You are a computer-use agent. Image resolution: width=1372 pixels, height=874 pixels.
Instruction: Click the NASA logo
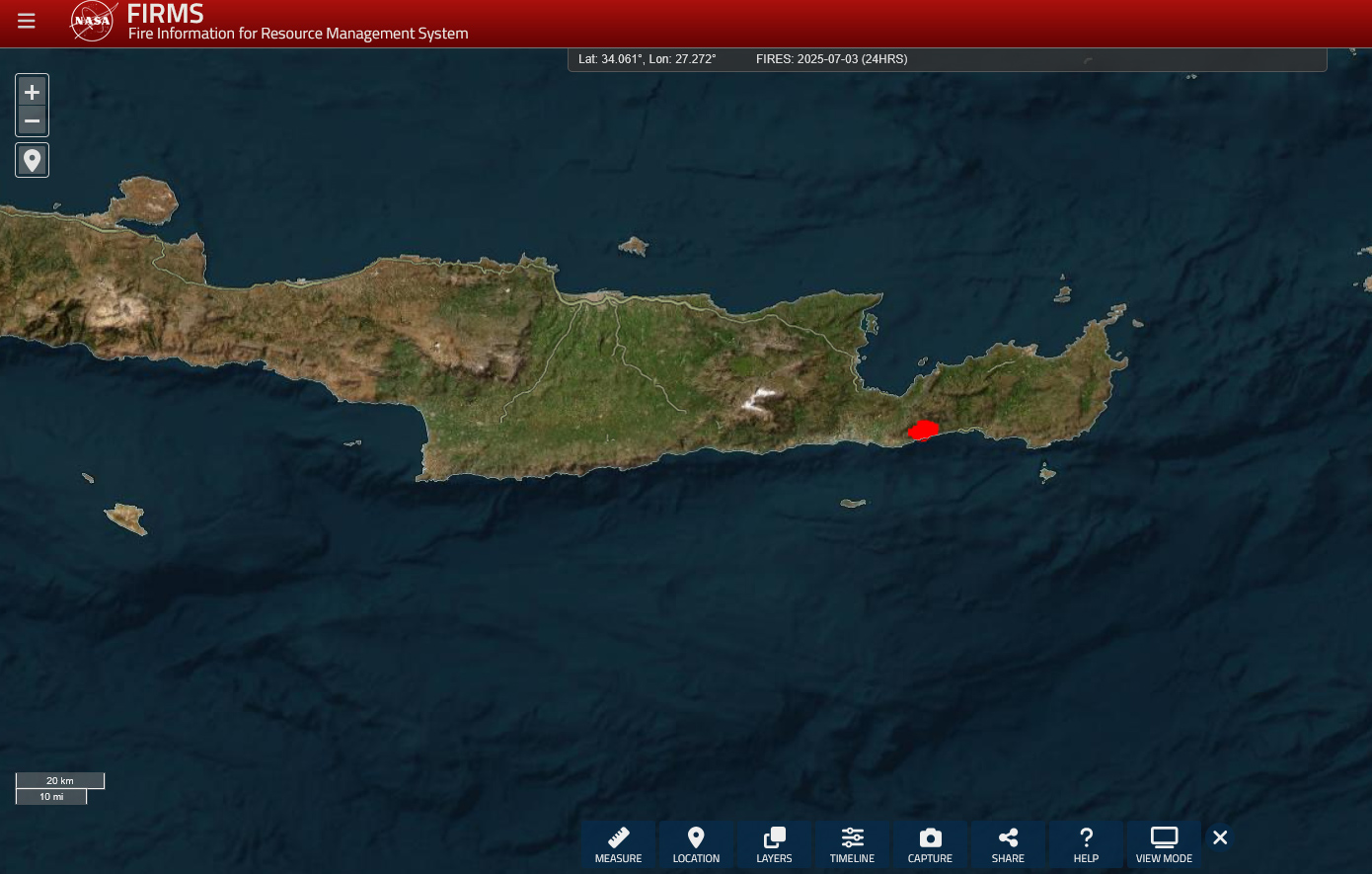pyautogui.click(x=93, y=21)
